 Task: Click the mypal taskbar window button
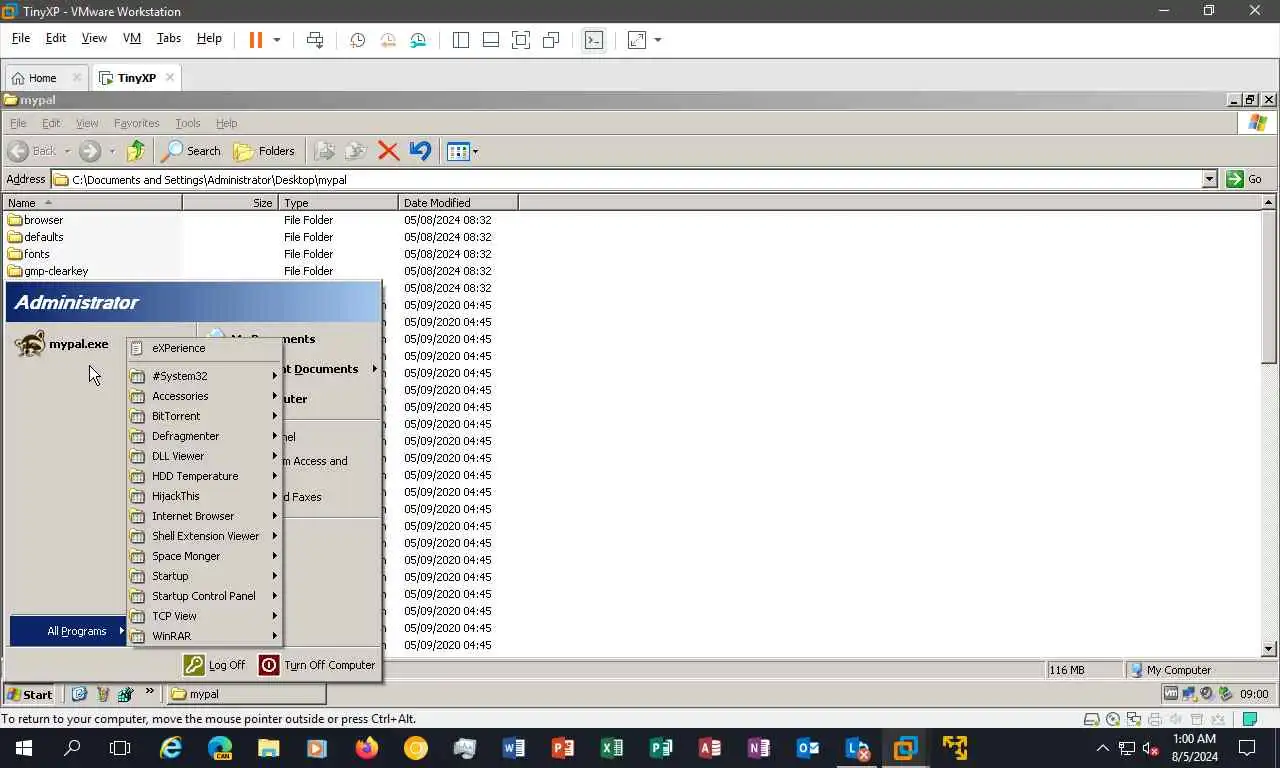click(x=245, y=694)
